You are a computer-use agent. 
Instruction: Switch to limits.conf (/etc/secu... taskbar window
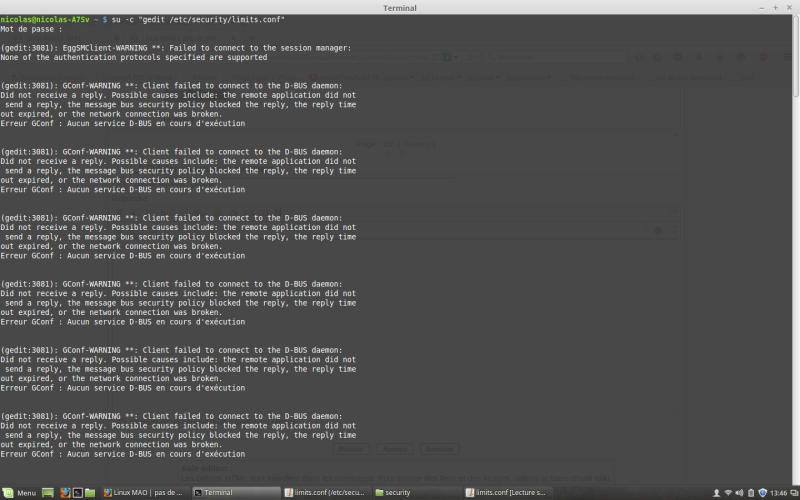(327, 493)
